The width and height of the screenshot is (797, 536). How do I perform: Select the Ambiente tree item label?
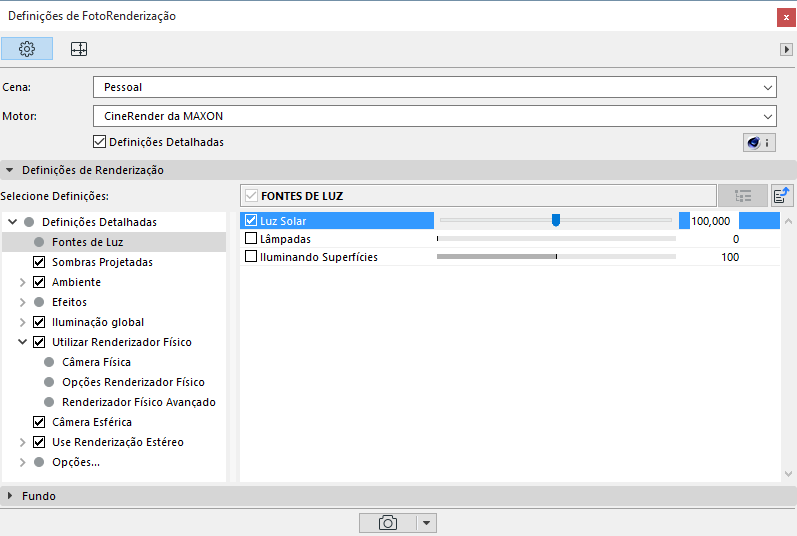(x=76, y=282)
